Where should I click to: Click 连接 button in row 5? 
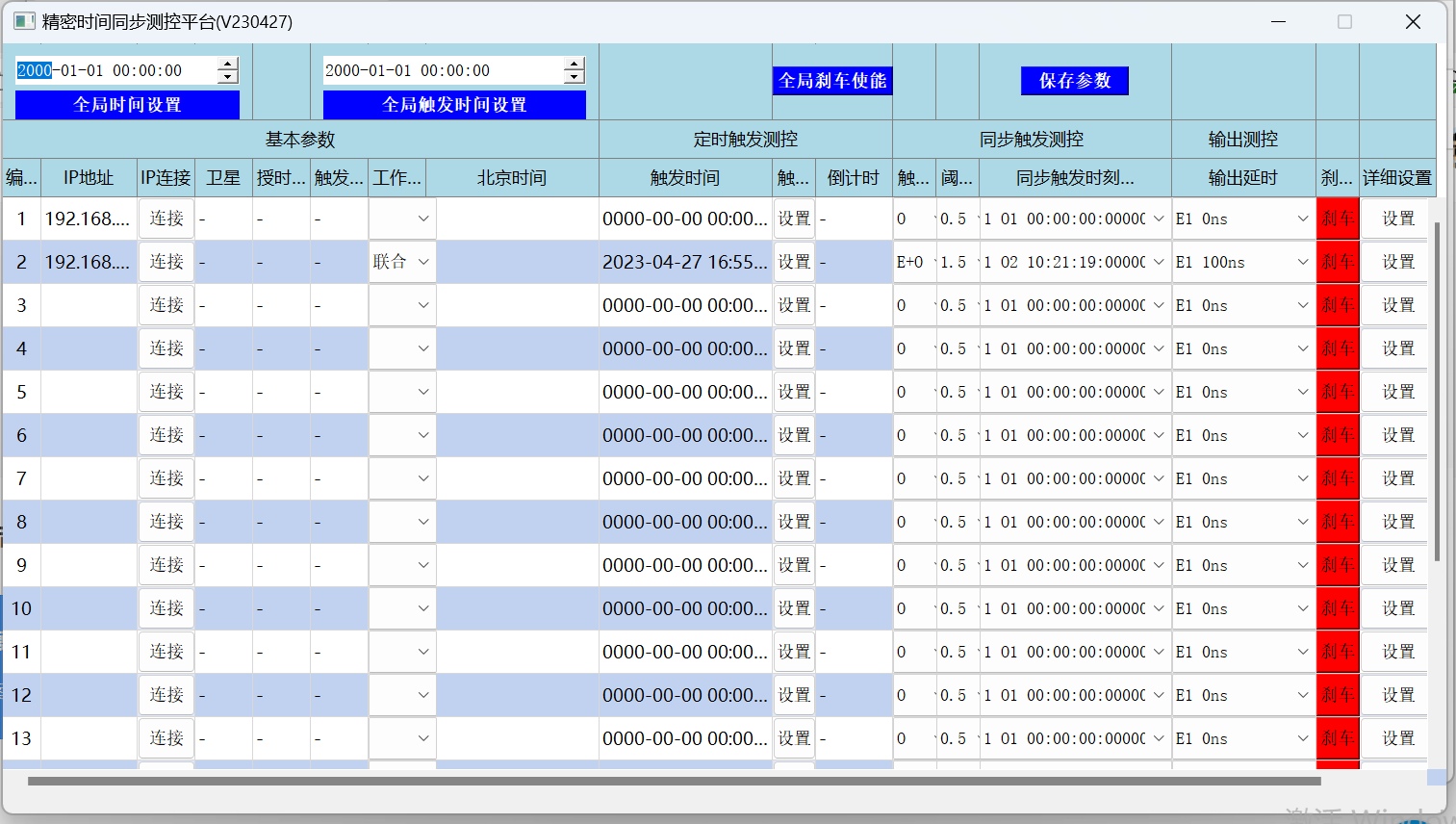coord(166,392)
